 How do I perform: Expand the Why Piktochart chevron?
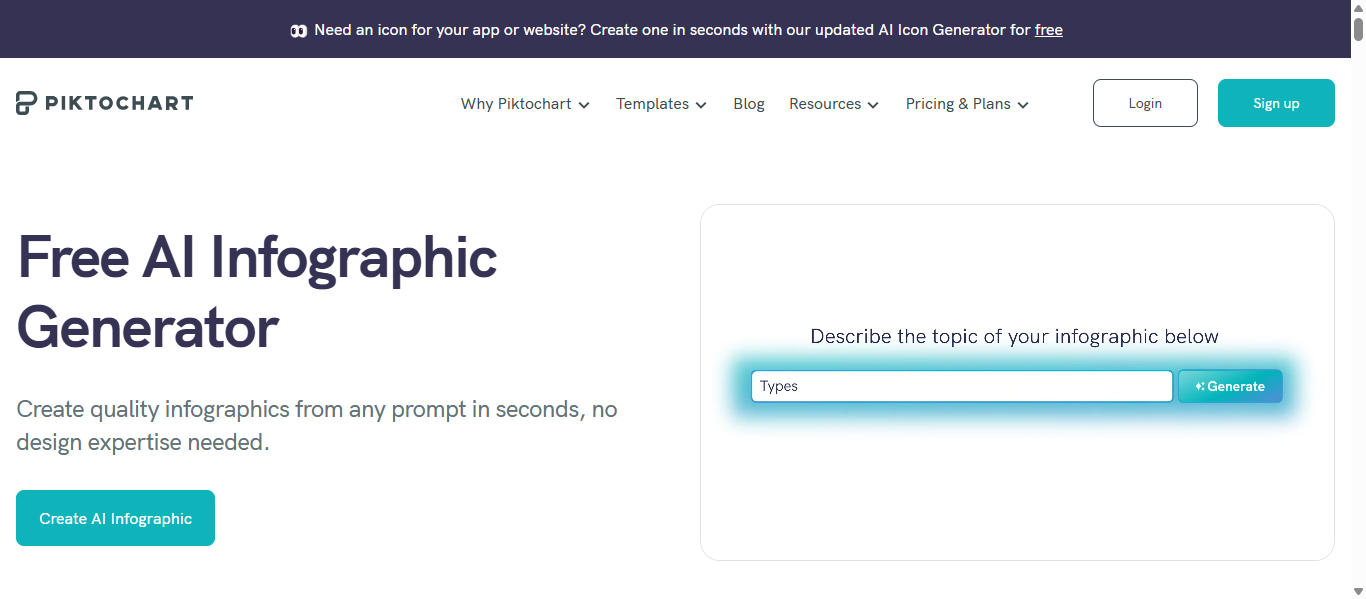point(584,105)
